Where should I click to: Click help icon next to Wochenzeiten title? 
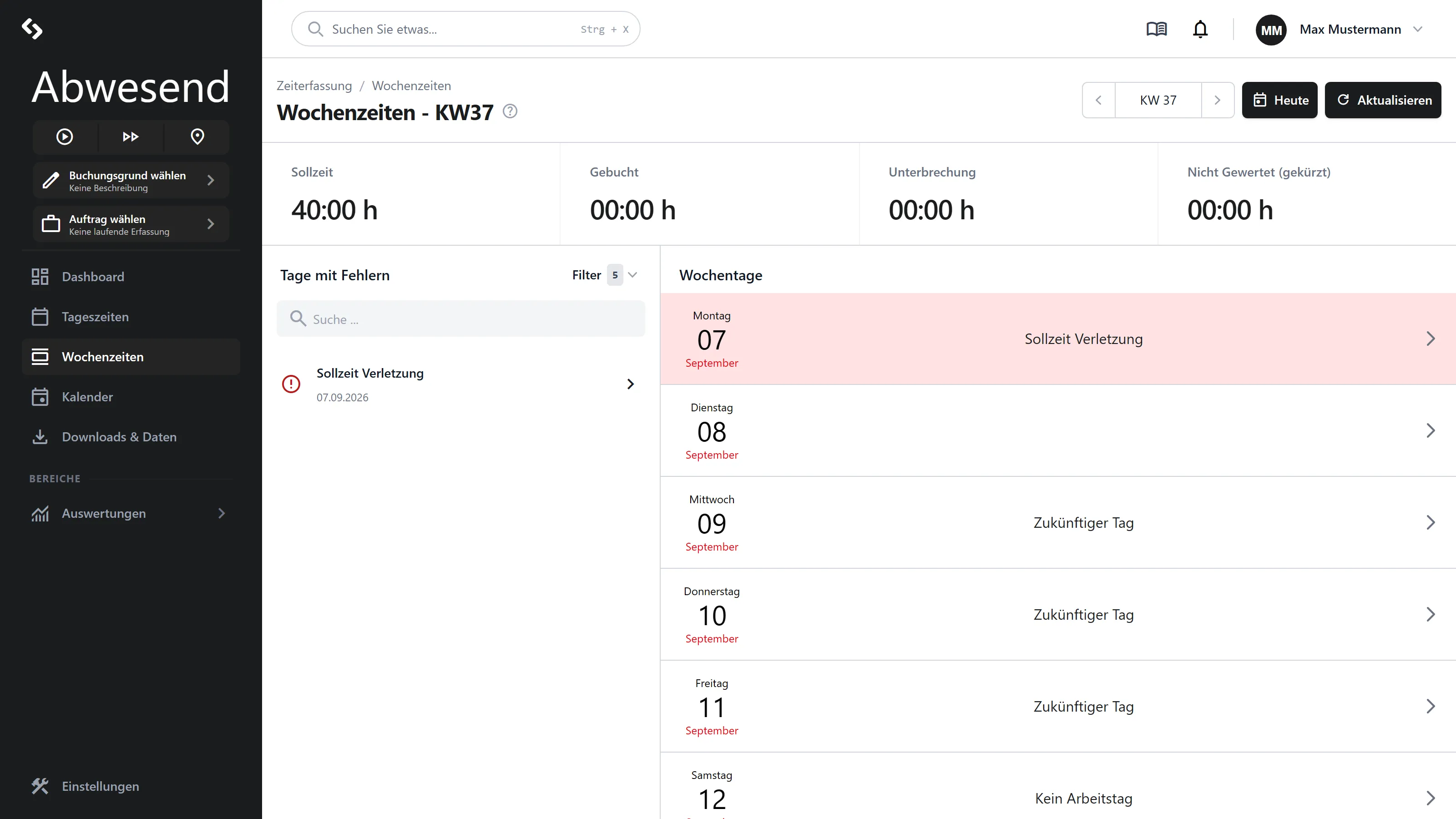[x=510, y=111]
